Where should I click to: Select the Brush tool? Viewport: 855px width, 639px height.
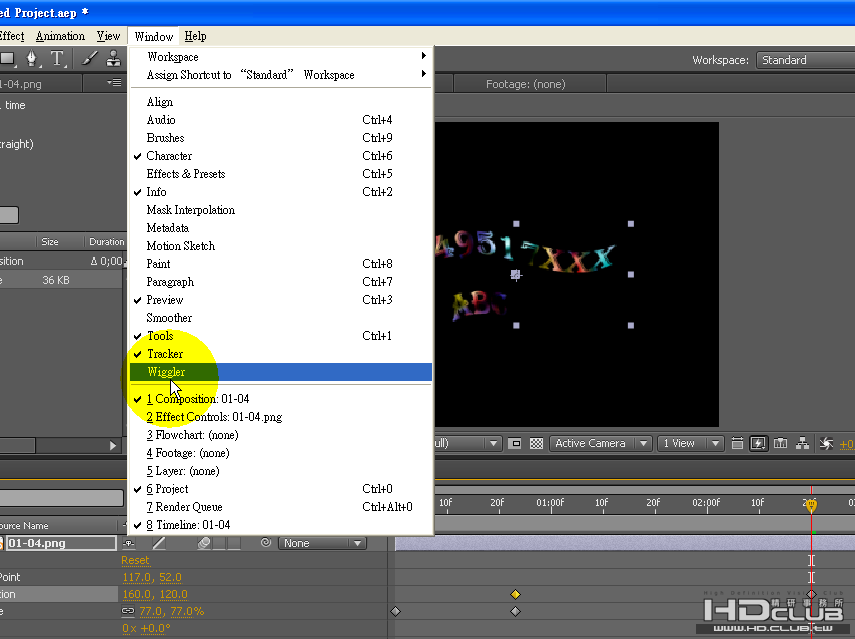click(90, 58)
